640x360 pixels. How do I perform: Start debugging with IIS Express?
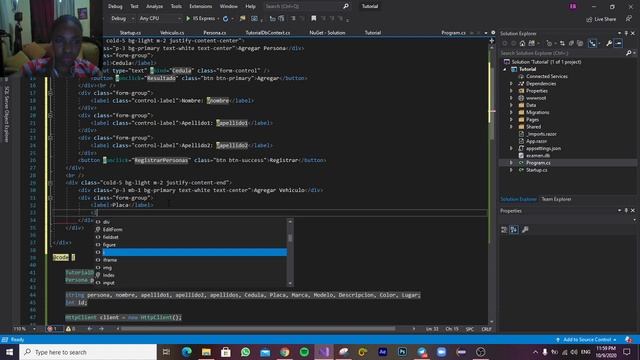tap(200, 18)
